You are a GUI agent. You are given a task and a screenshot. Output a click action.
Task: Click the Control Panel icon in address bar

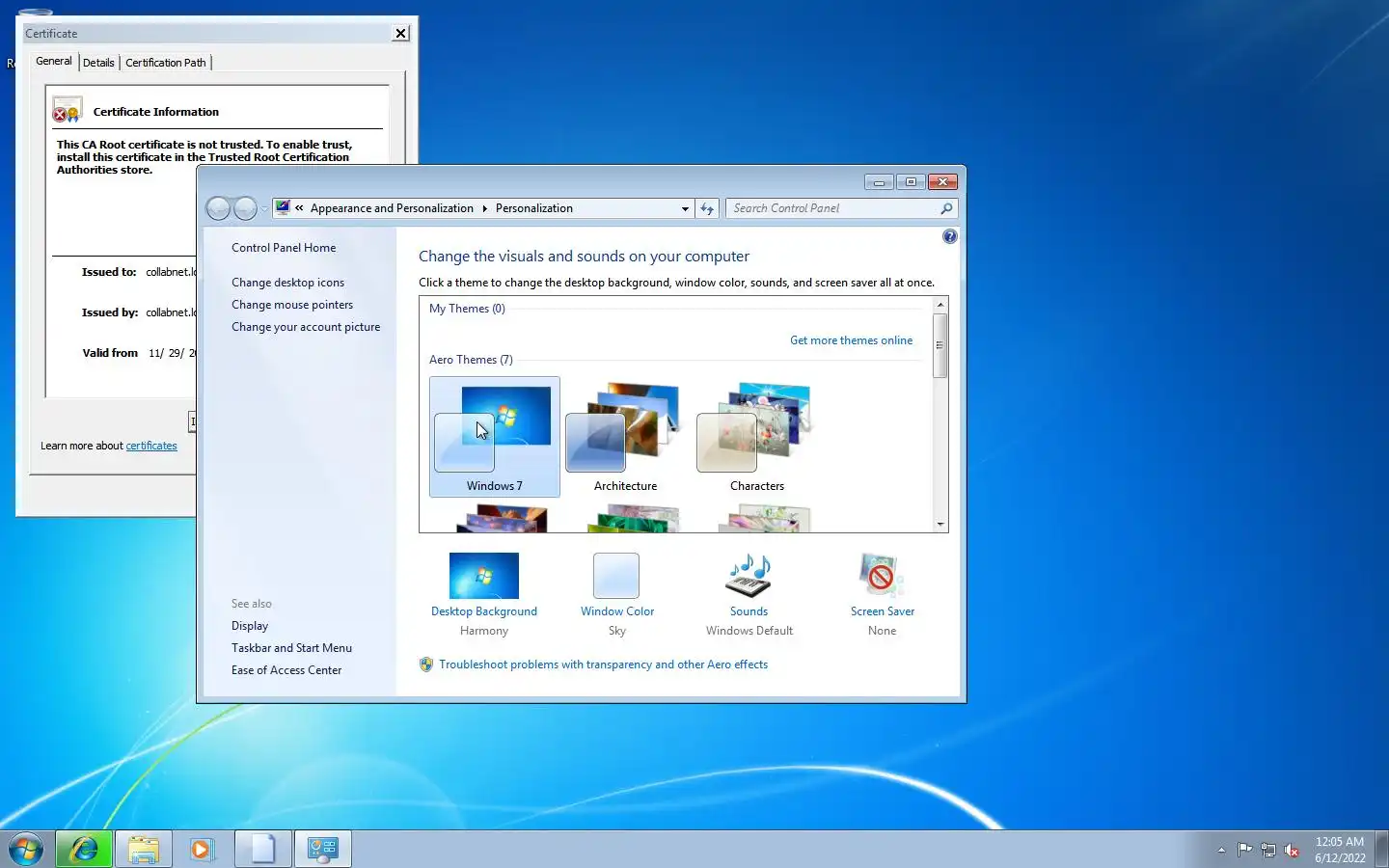283,207
